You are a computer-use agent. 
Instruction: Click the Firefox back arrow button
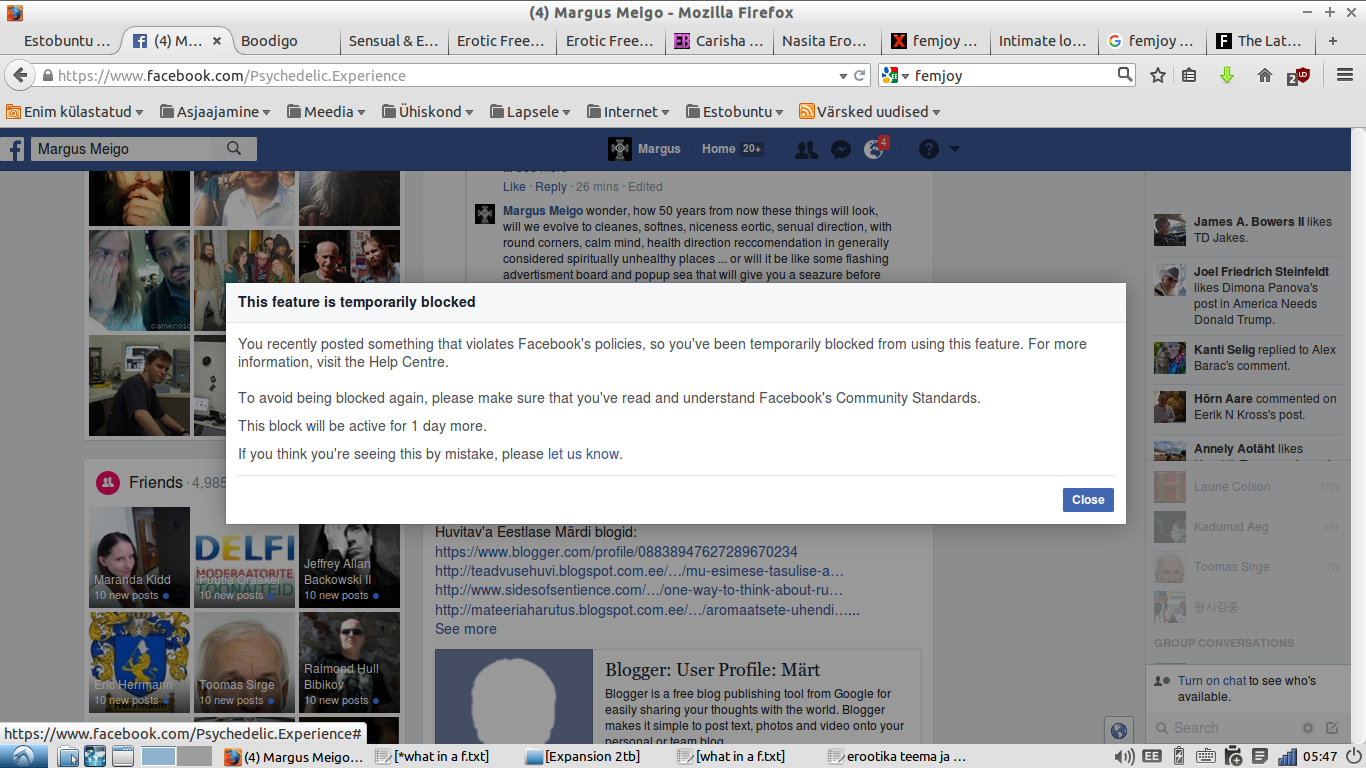point(19,75)
